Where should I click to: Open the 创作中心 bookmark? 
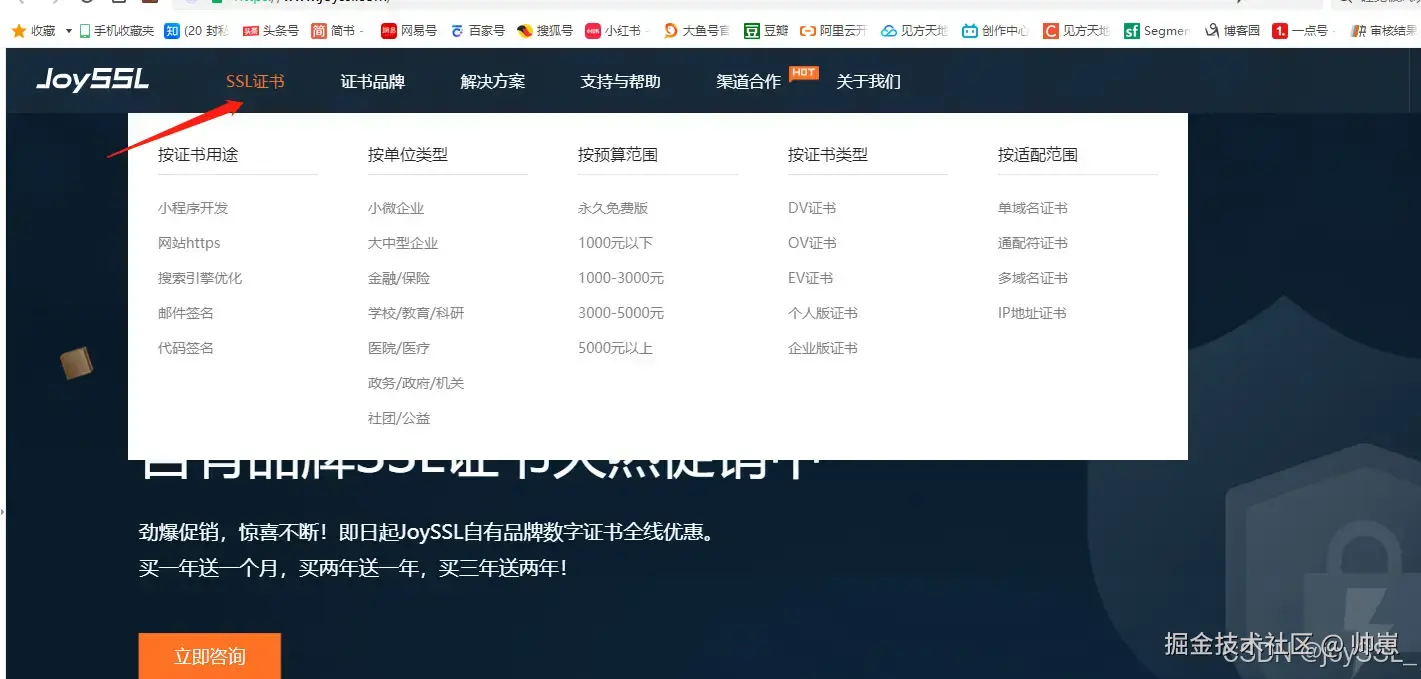(x=995, y=31)
